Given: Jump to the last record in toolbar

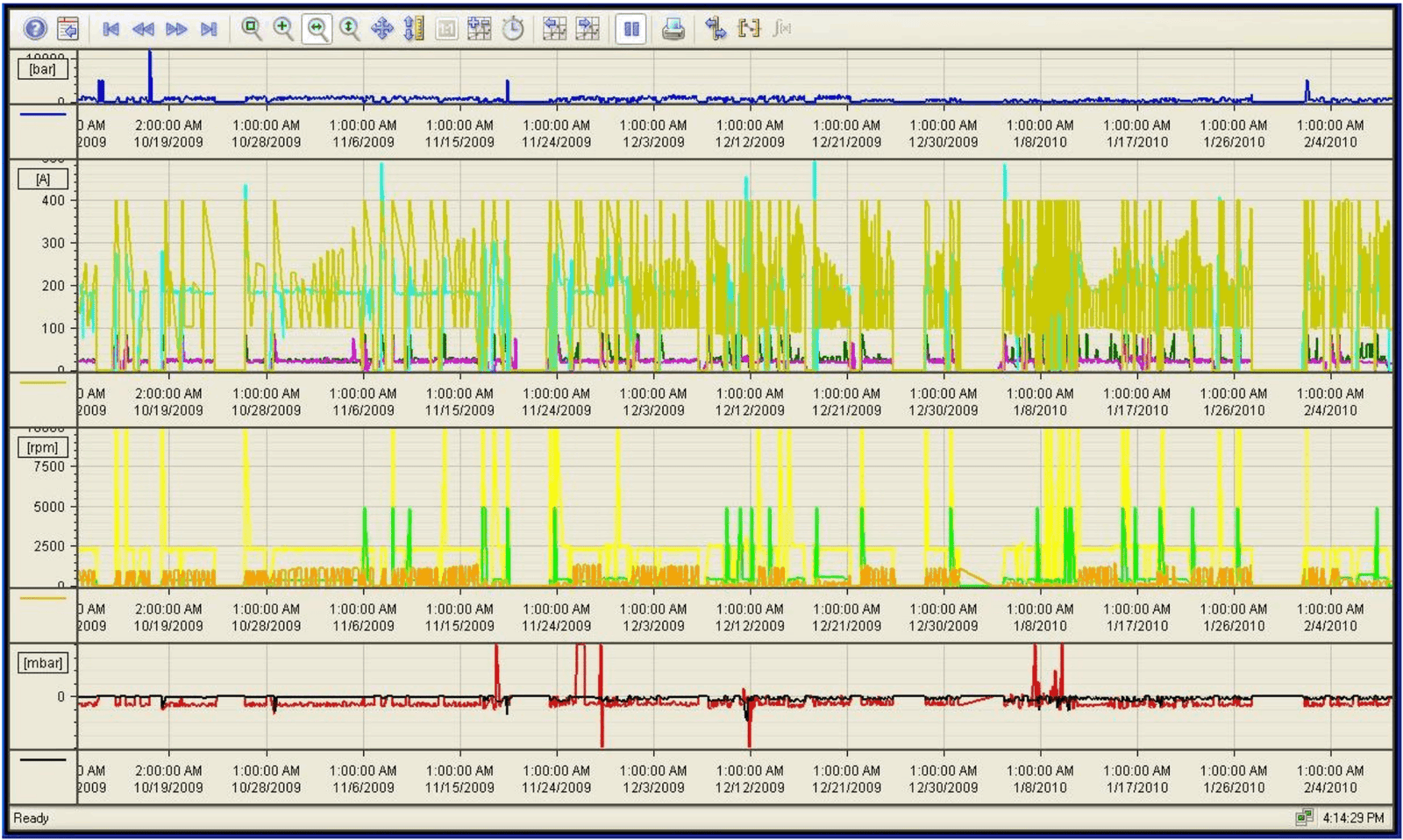Looking at the screenshot, I should pos(209,29).
